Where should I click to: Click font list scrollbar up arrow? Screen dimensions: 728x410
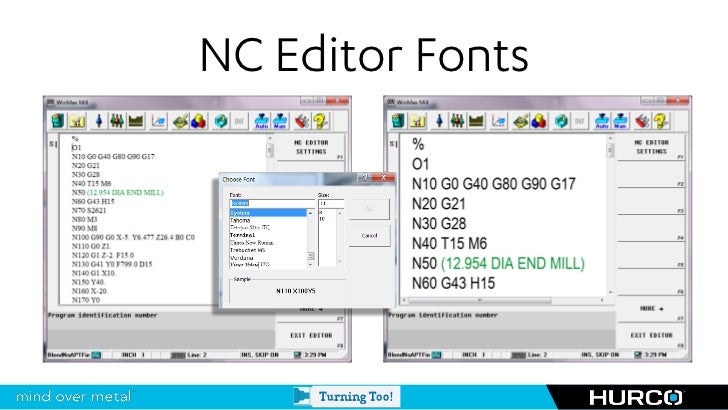(x=311, y=213)
